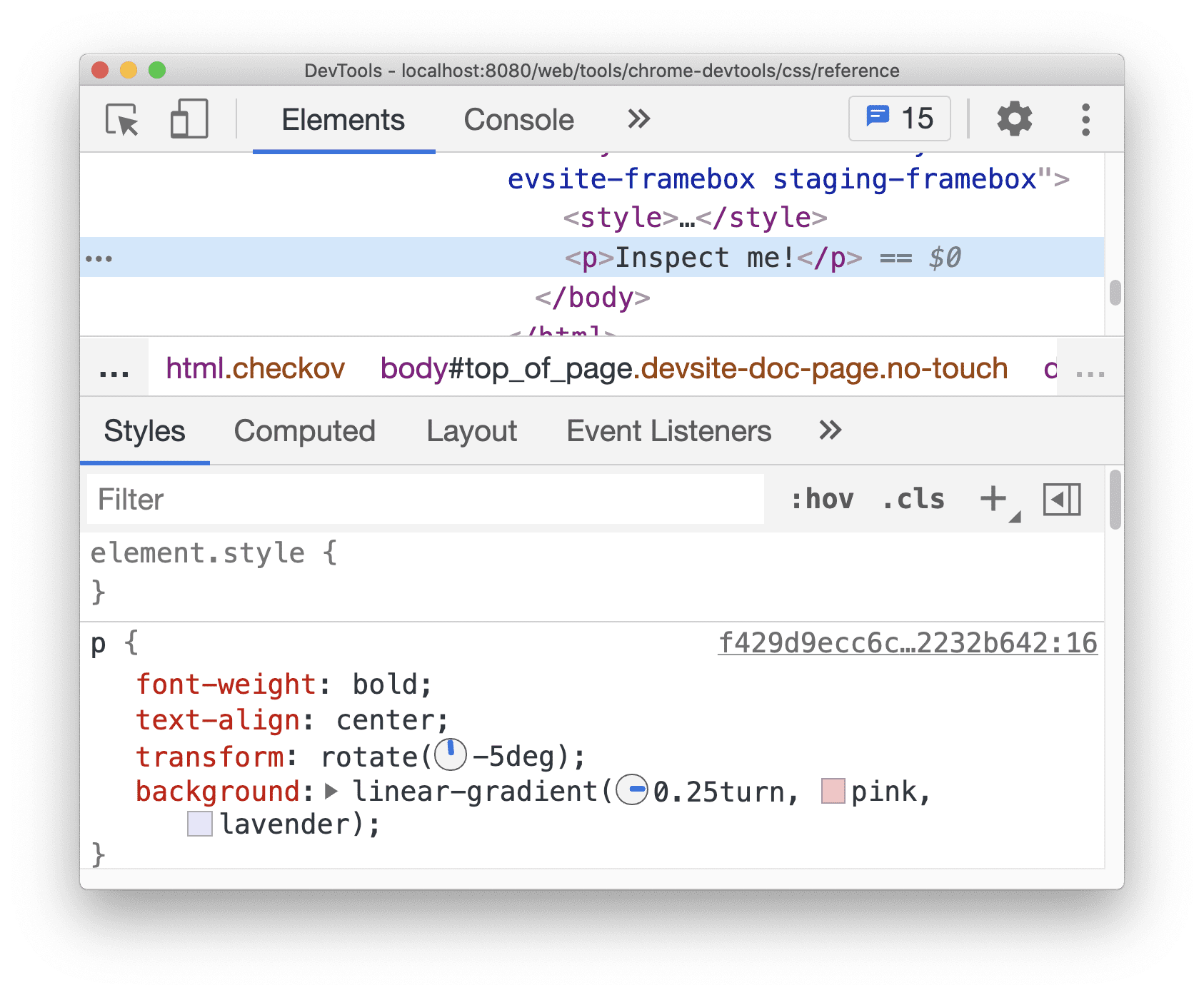
Task: Activate the inspect element picker icon
Action: [x=121, y=119]
